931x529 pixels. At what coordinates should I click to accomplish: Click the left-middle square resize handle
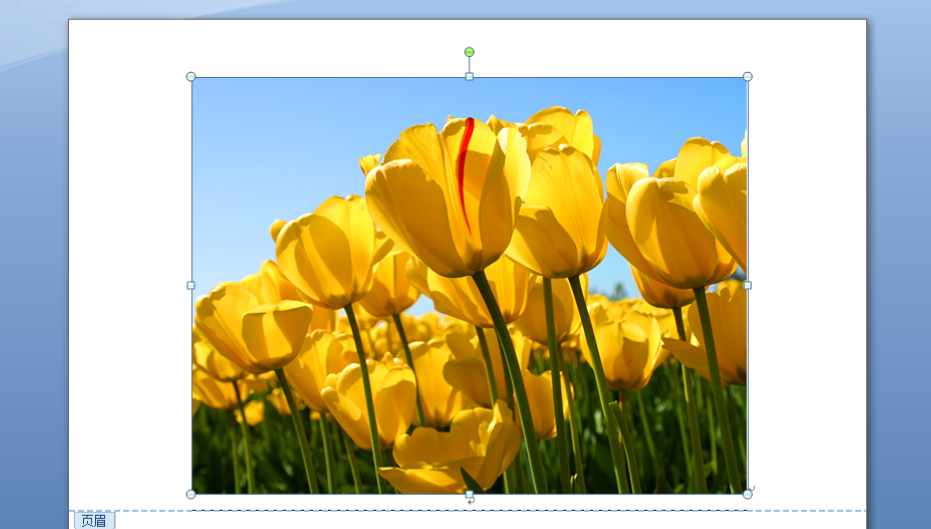click(191, 285)
